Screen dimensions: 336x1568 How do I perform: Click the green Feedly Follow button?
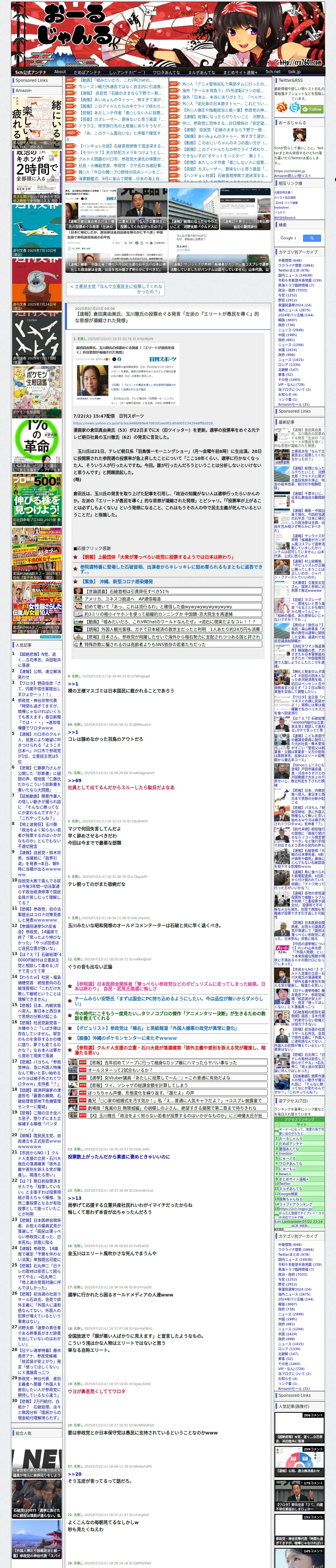312,109
